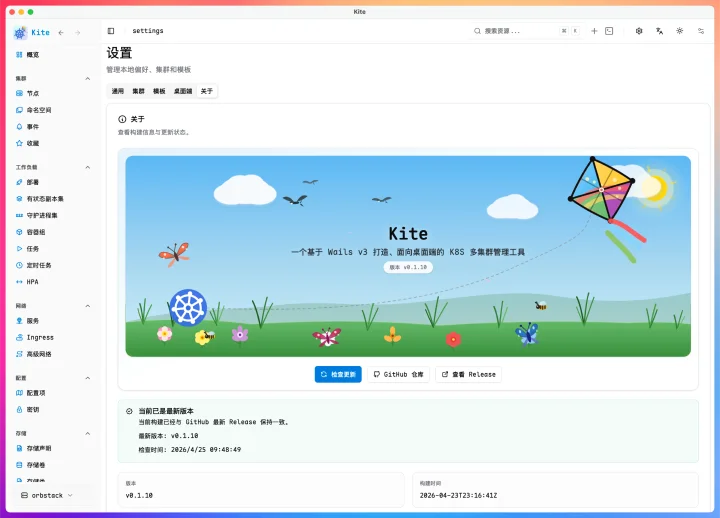Screen dimensions: 720x518
Task: Click the Kite helm logo
Action: point(20,33)
